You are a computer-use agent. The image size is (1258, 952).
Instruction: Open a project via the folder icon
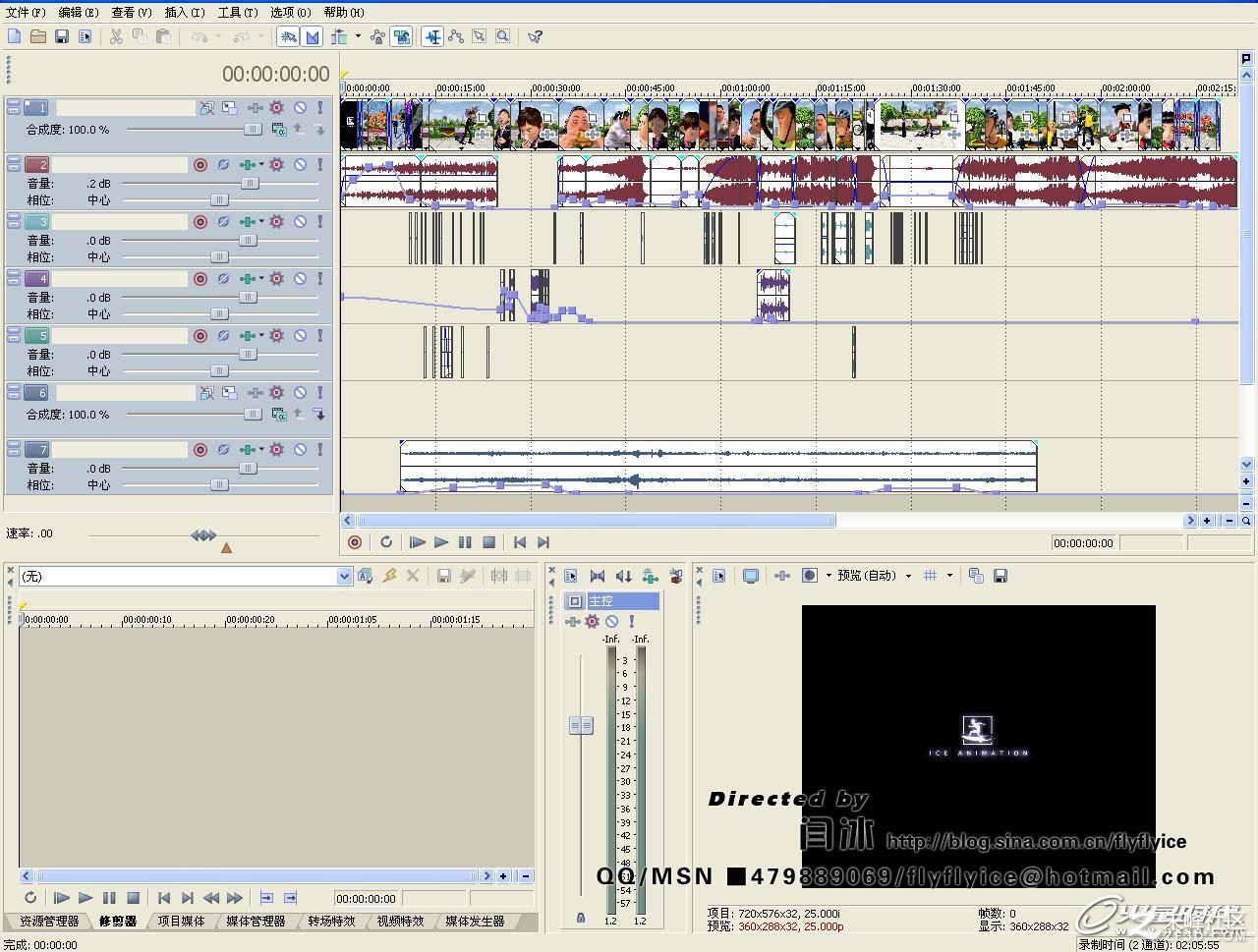[x=38, y=36]
